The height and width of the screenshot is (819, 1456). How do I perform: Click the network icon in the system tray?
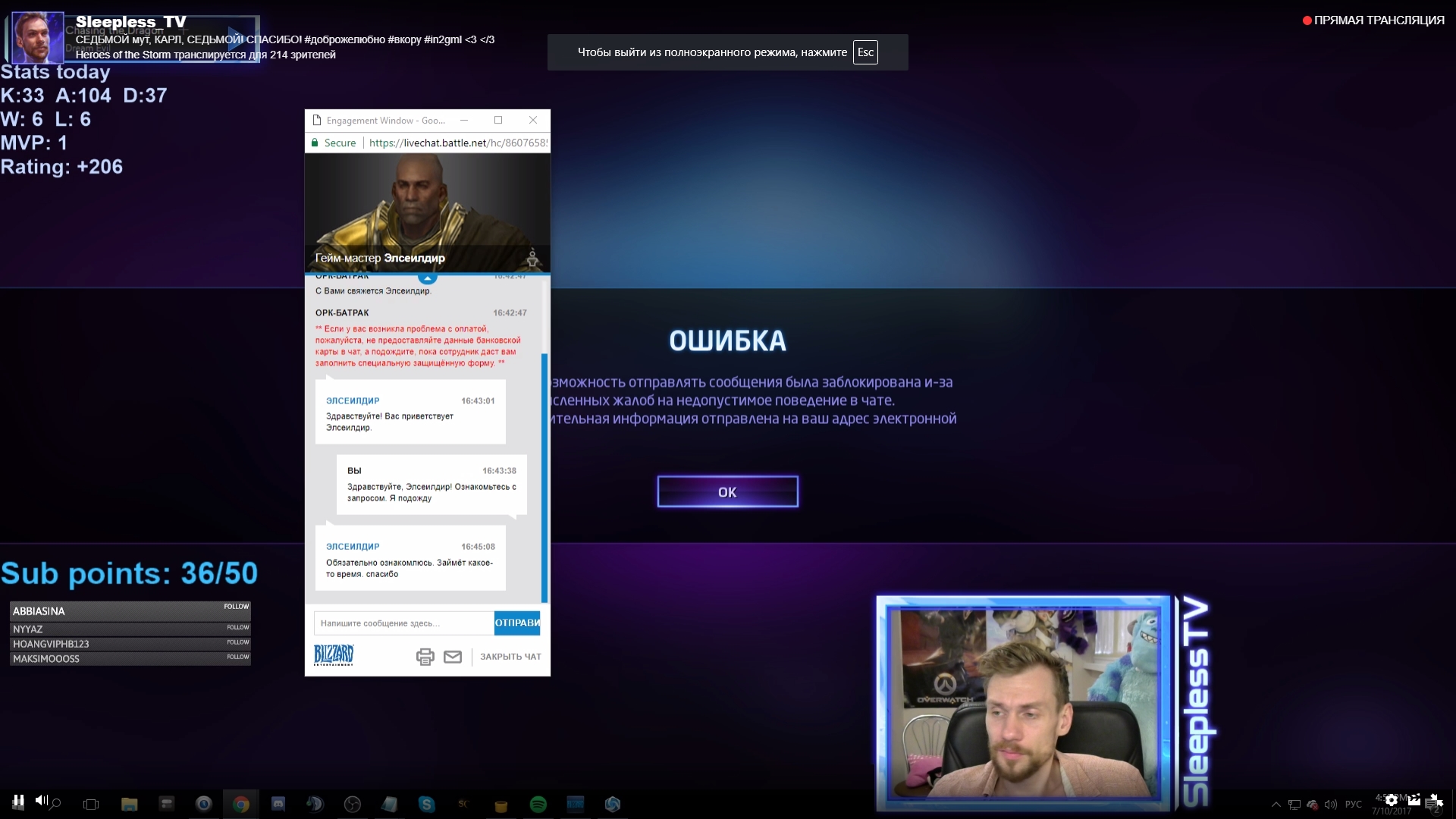pyautogui.click(x=1294, y=805)
